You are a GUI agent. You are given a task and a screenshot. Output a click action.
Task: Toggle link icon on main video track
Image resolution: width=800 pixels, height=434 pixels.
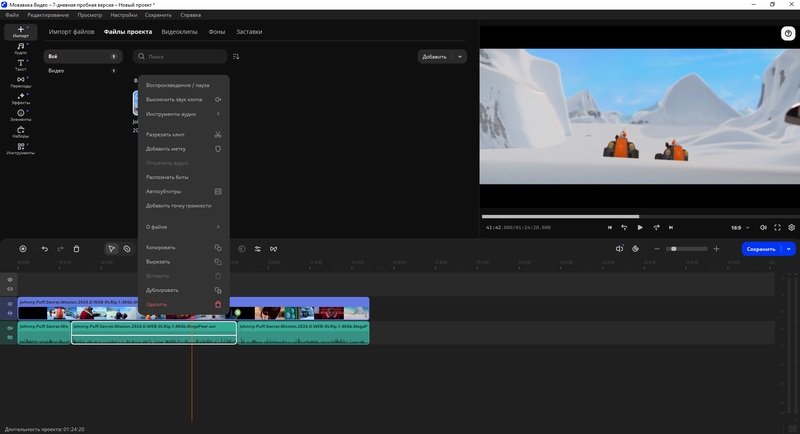click(10, 313)
